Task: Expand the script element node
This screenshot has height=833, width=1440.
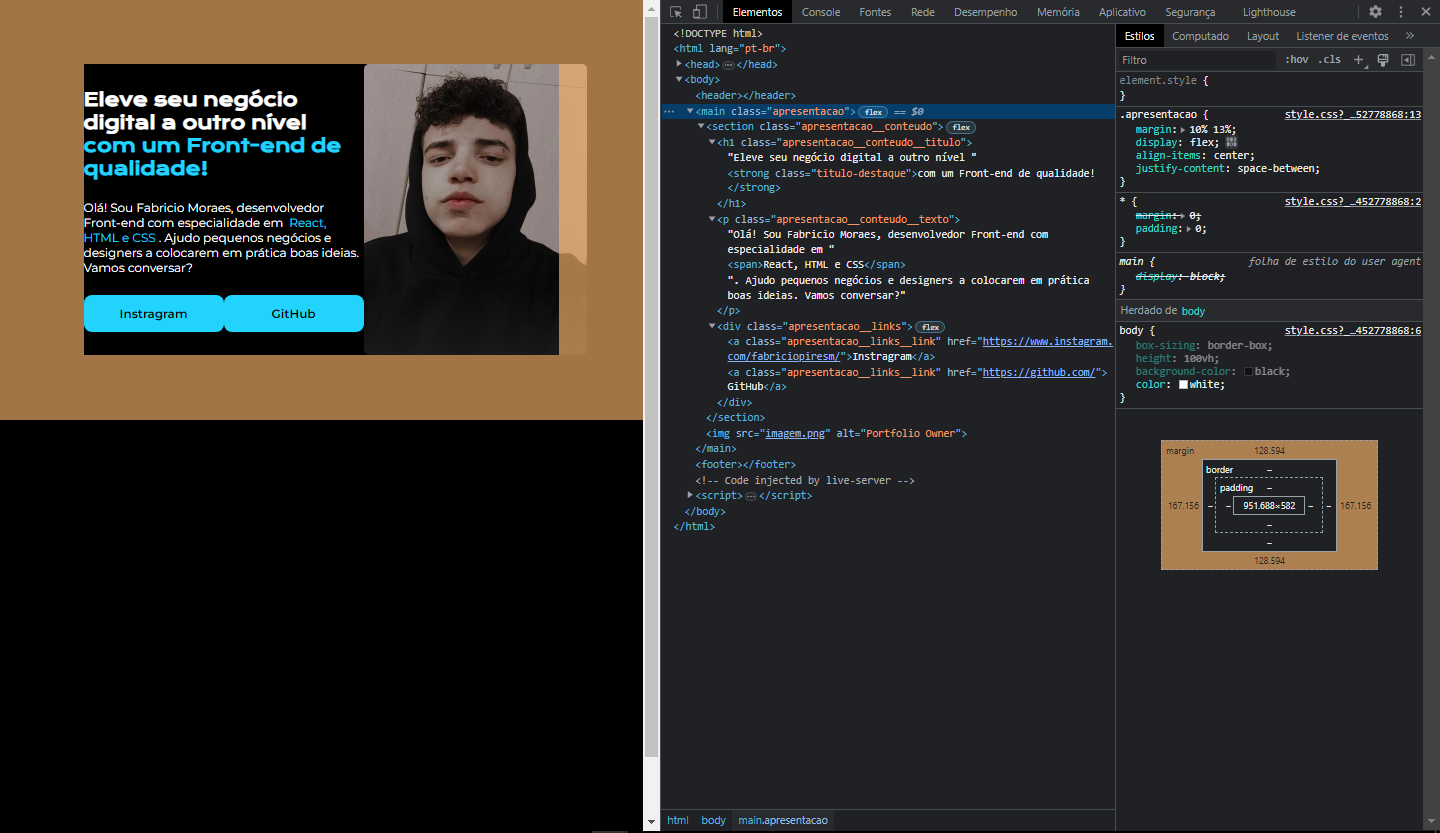Action: [x=690, y=496]
